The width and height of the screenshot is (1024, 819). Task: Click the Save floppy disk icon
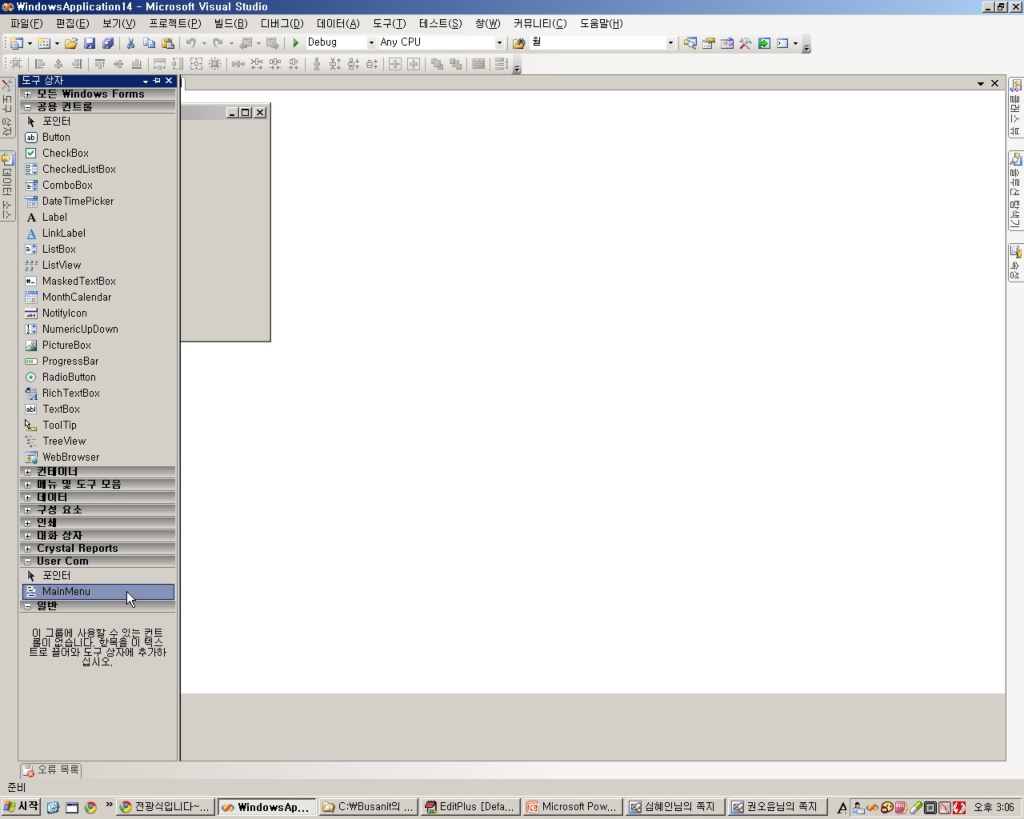89,43
